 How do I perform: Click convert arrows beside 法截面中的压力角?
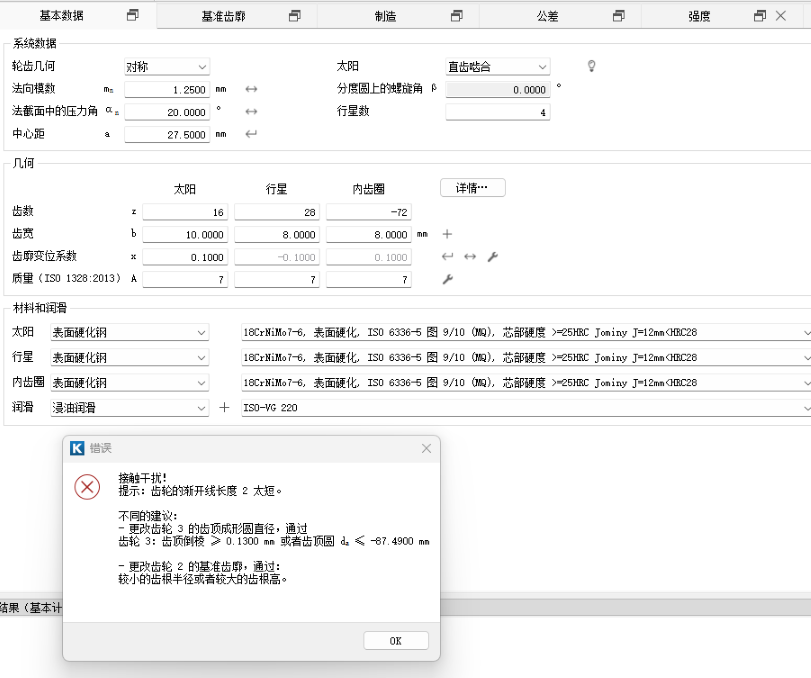point(251,111)
